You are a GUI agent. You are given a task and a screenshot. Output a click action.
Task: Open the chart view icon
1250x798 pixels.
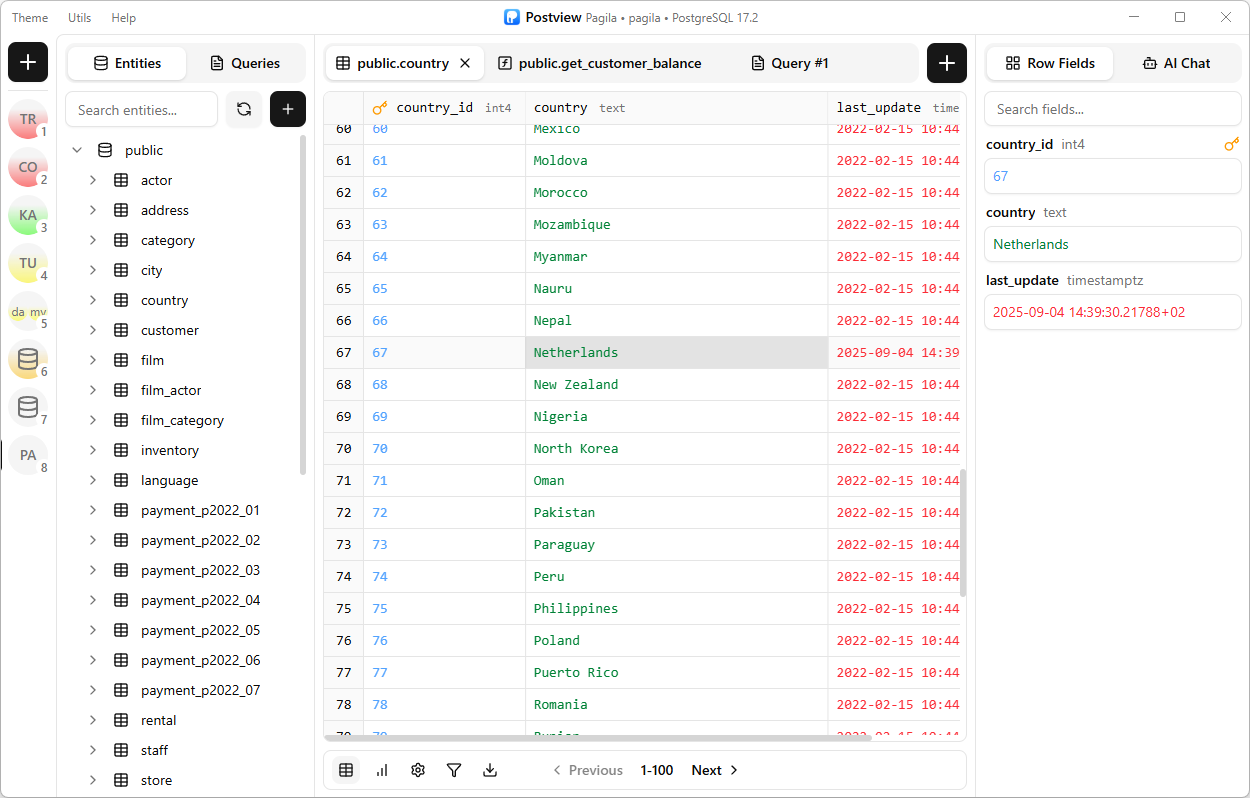[x=382, y=770]
